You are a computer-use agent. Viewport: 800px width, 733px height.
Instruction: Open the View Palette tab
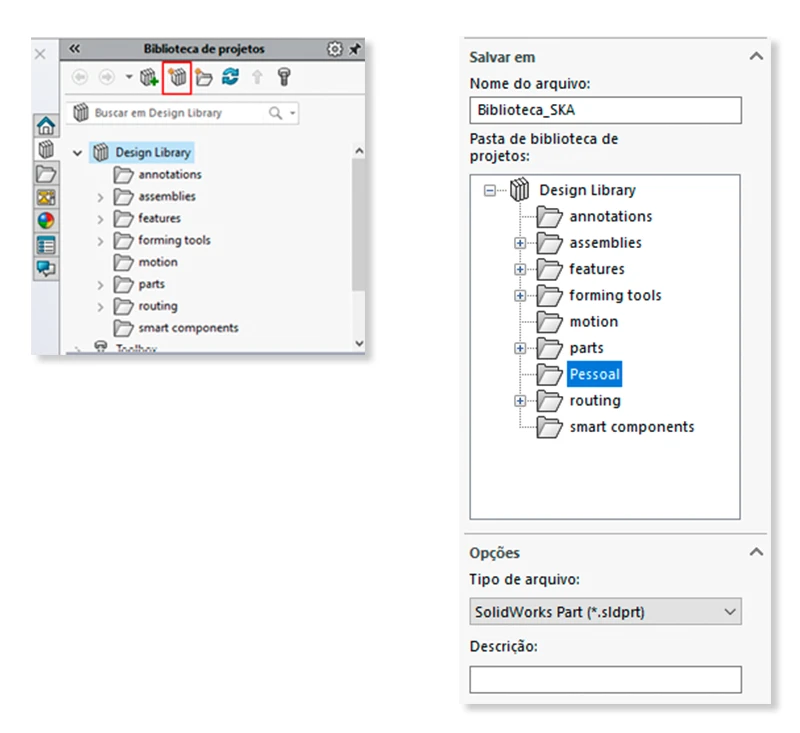[46, 197]
